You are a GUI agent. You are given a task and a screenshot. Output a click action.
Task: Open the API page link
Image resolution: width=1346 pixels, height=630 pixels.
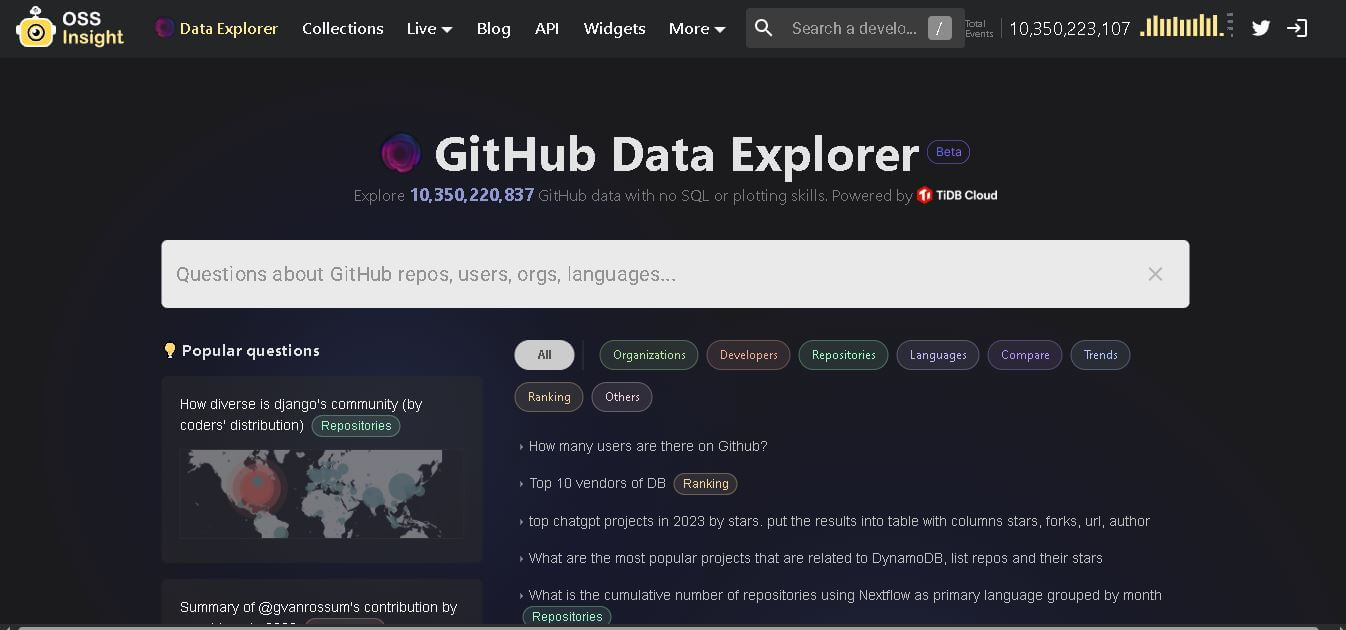[x=546, y=28]
